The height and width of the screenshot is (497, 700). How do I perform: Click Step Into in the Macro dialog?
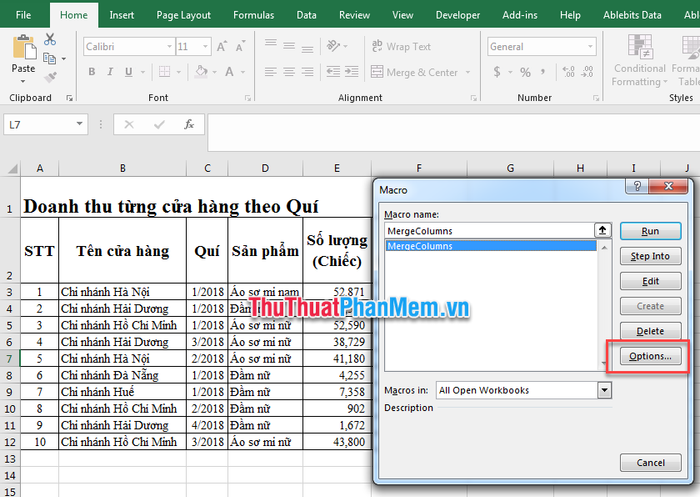point(650,256)
